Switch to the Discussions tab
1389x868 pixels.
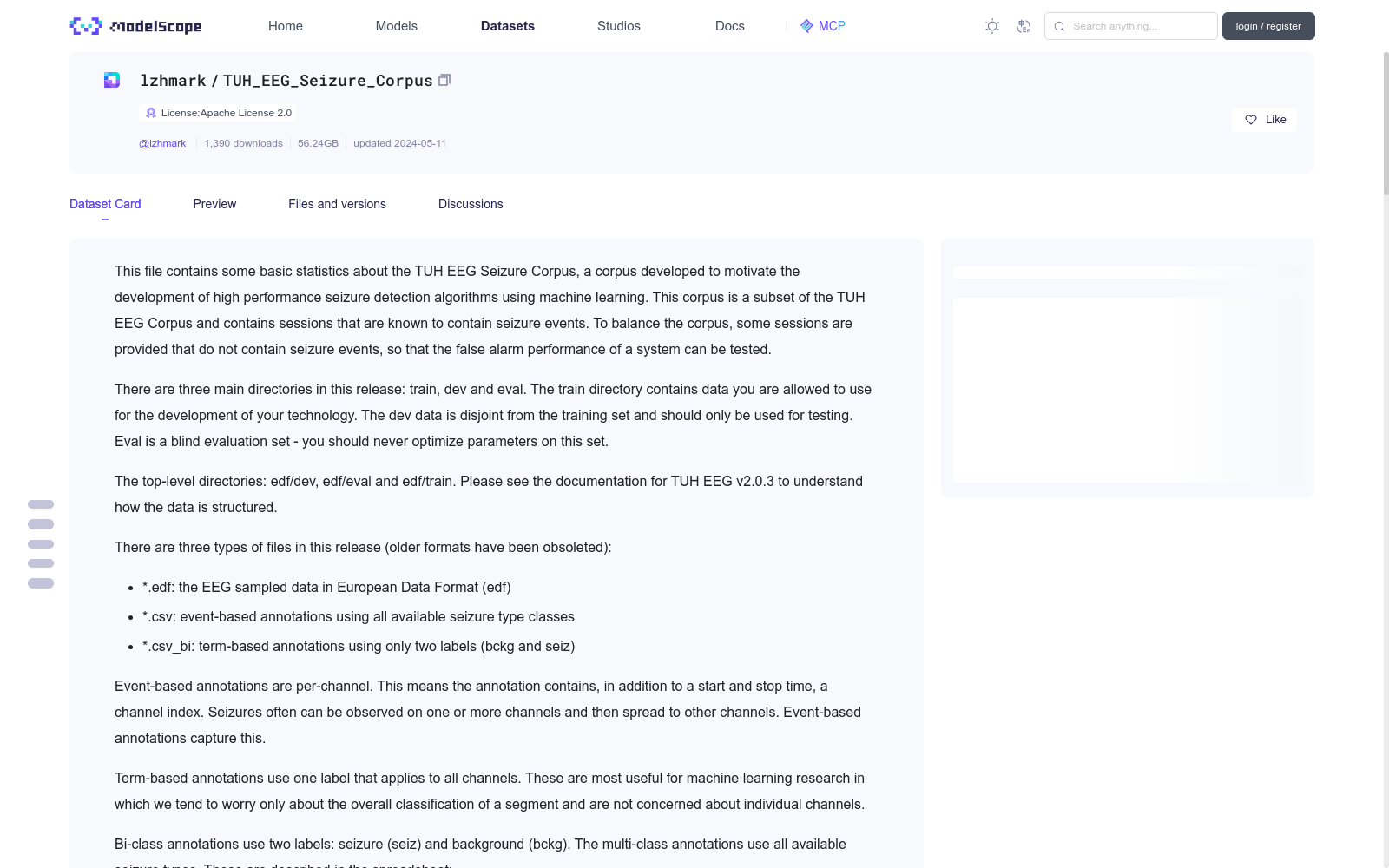point(471,204)
